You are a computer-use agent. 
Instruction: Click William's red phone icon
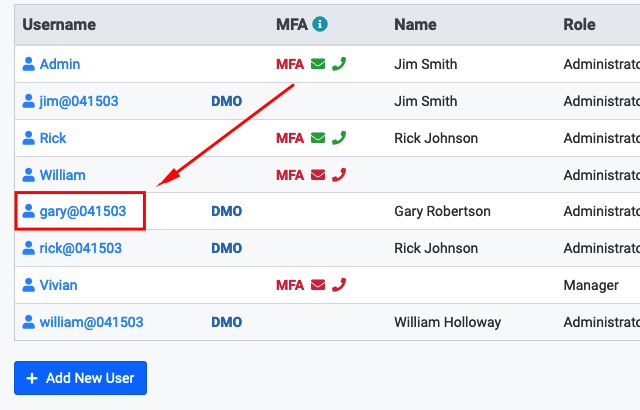339,175
